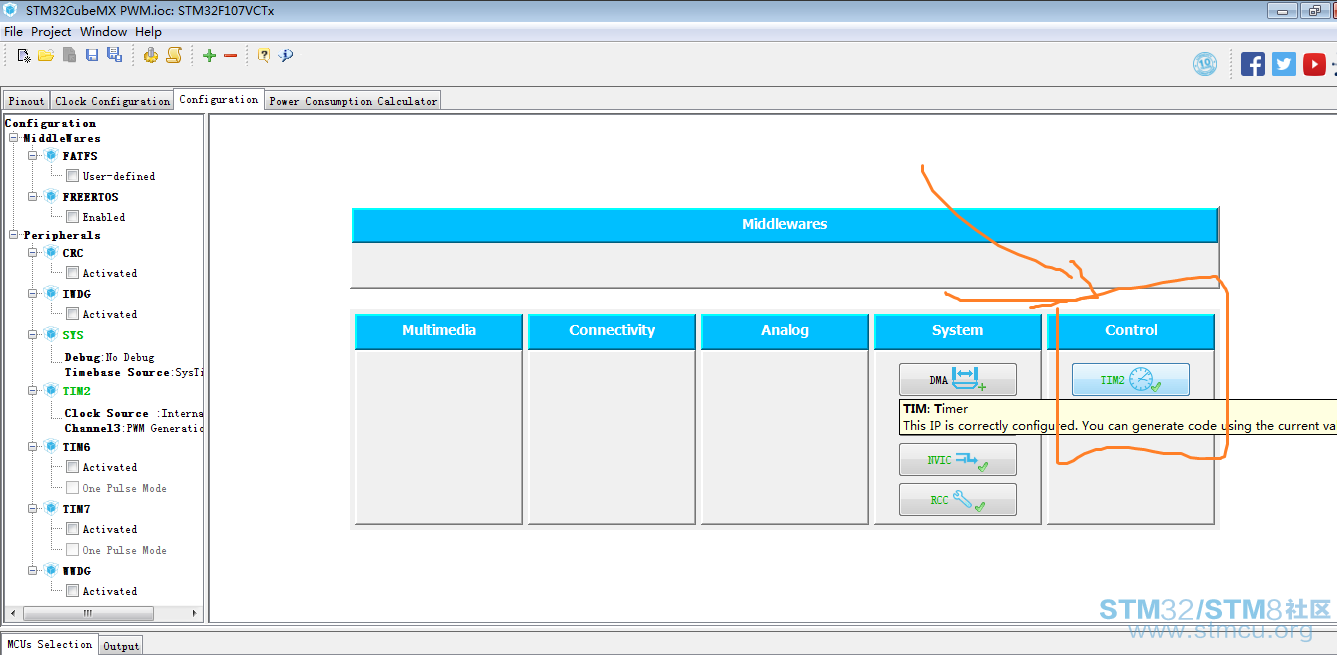Enable FATFS User-defined checkbox
The width and height of the screenshot is (1337, 655).
click(73, 176)
